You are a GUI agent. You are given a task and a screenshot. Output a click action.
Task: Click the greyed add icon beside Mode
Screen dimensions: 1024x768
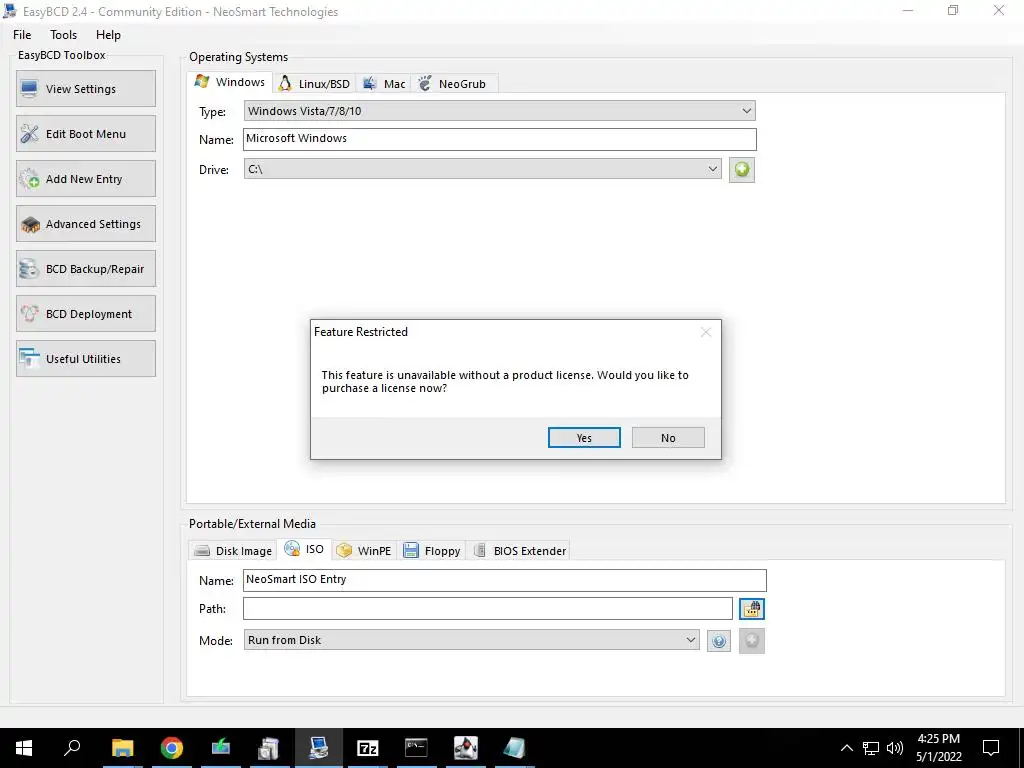[752, 641]
